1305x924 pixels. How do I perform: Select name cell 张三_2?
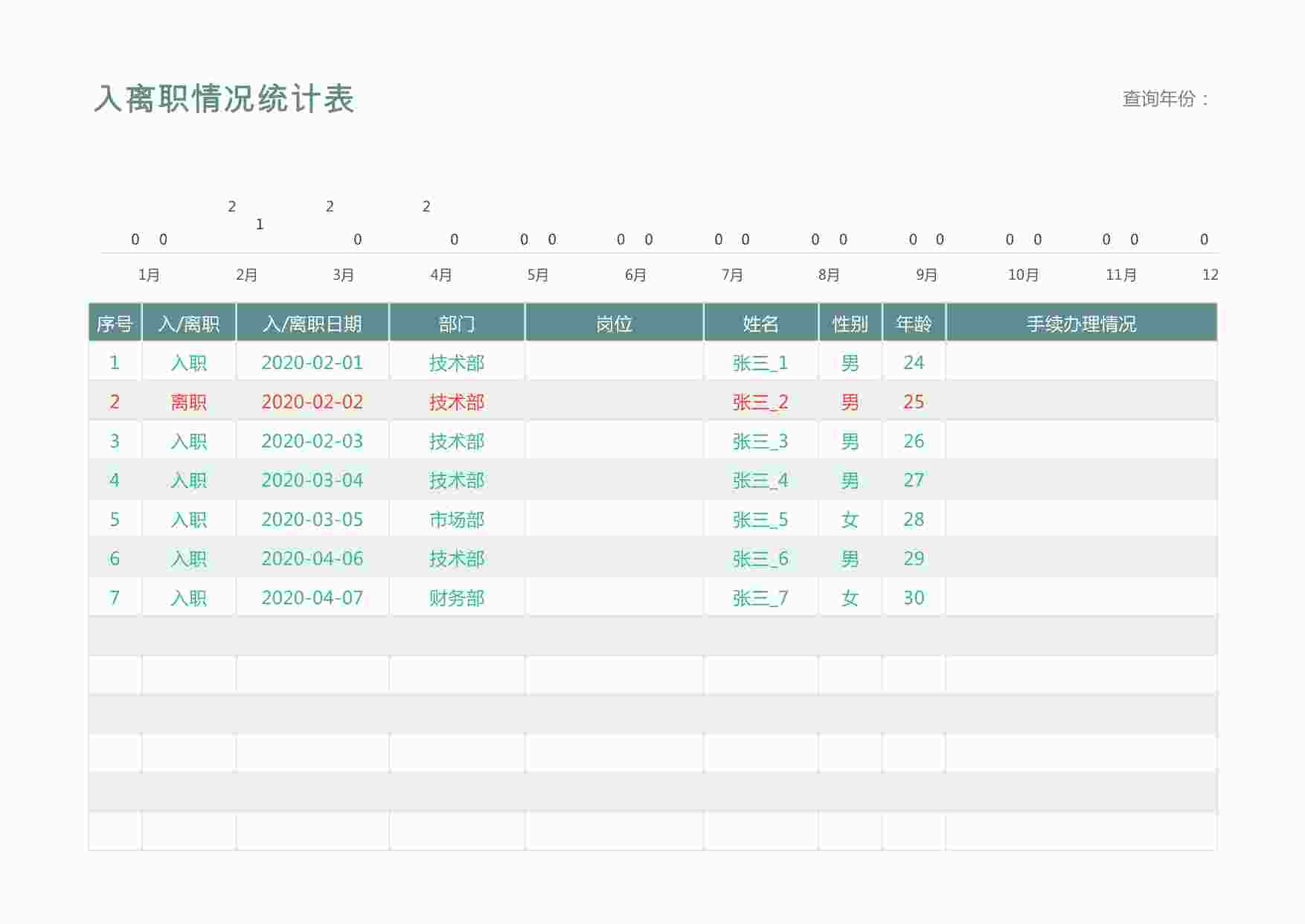click(760, 402)
